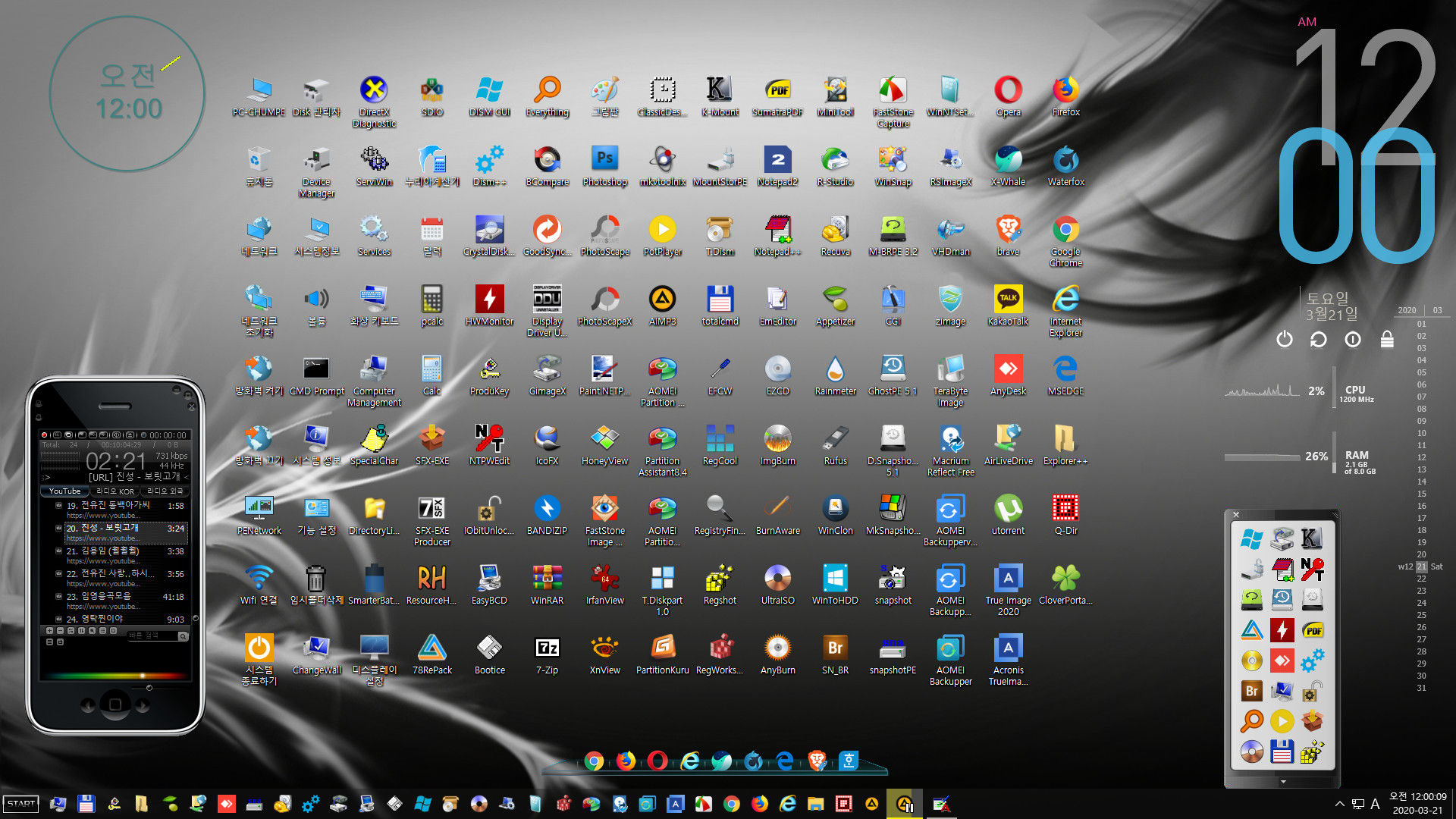Open the Rufus desktop icon
This screenshot has width=1456, height=819.
pos(835,445)
